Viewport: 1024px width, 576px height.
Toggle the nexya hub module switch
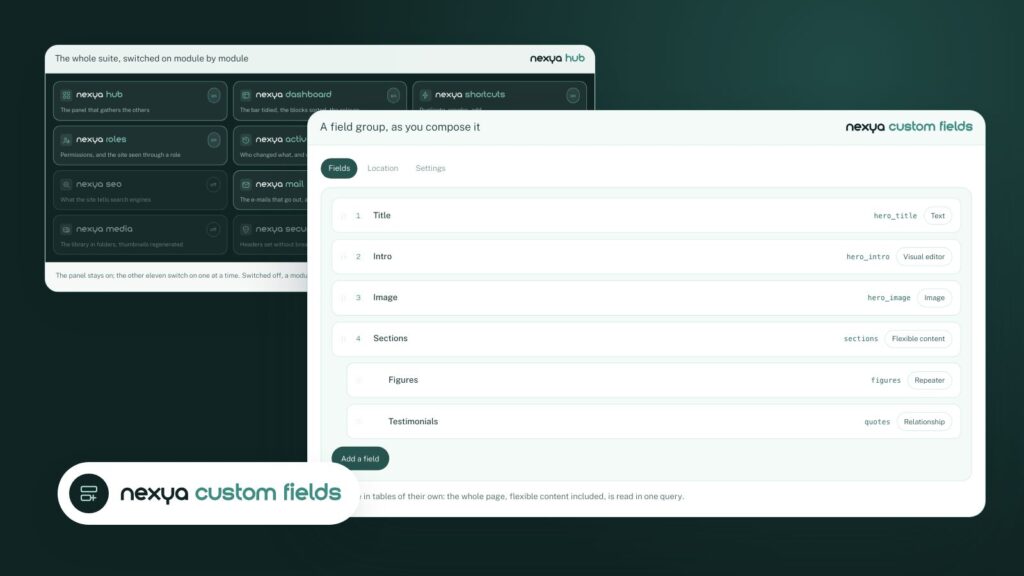tap(214, 95)
